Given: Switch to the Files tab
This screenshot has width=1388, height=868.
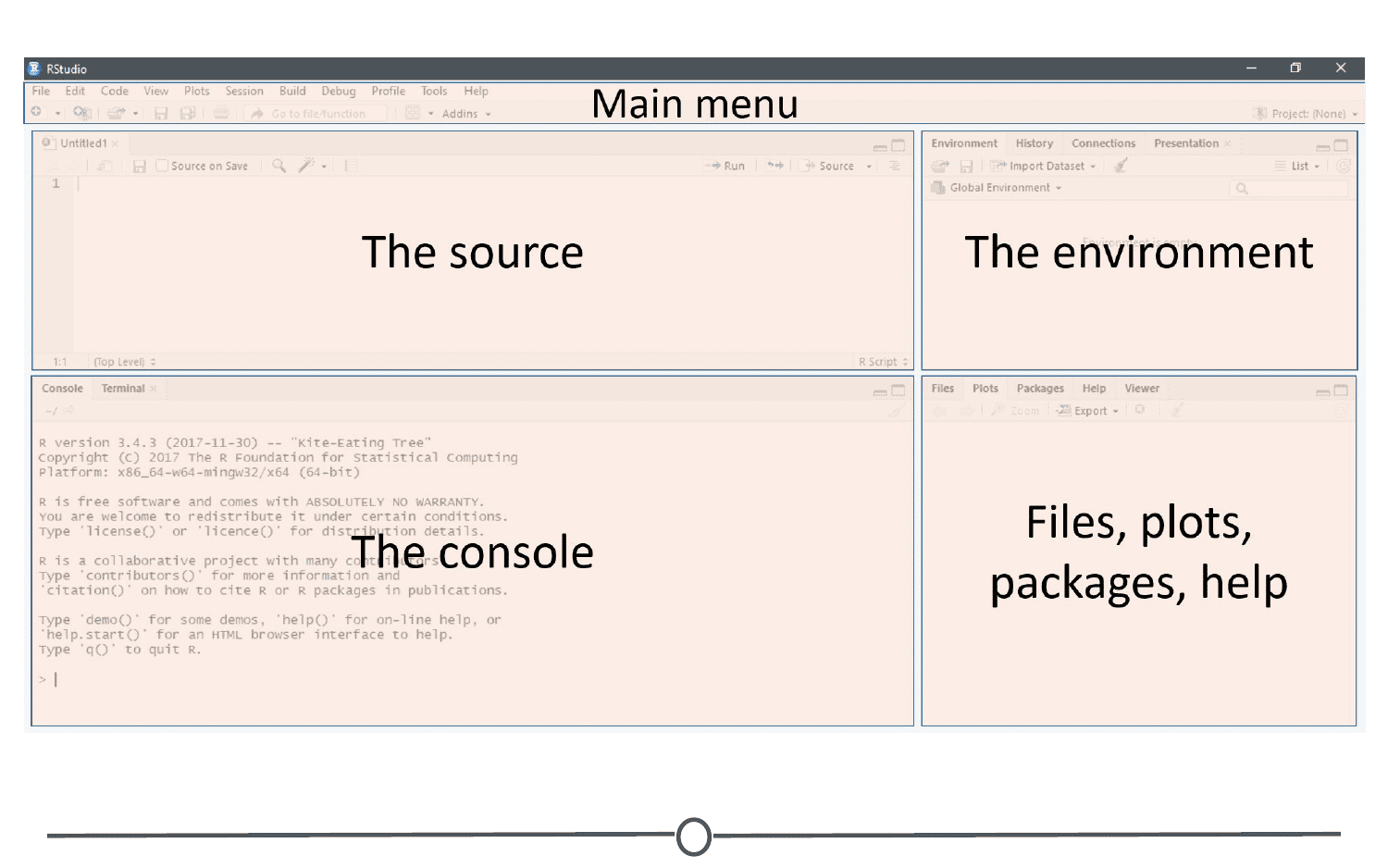Looking at the screenshot, I should (x=942, y=389).
